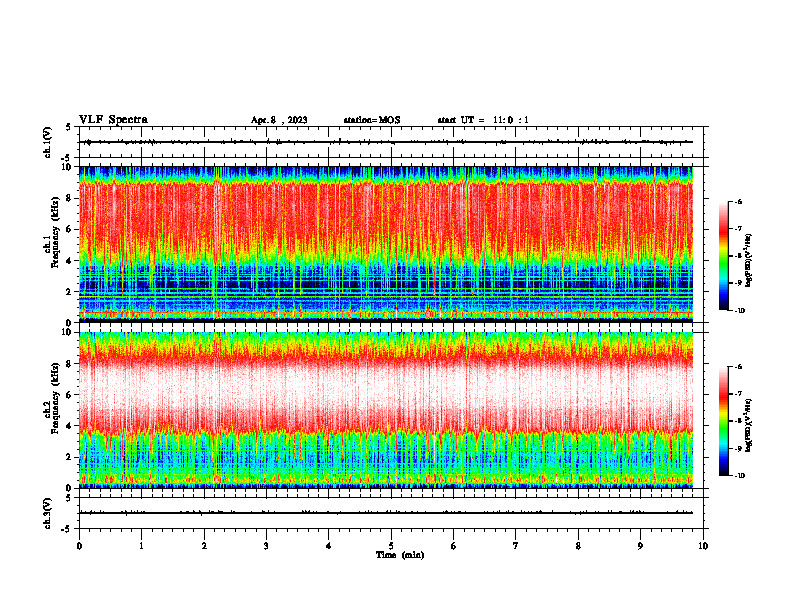
Task: Click the ch.1 spectrogram color bar
Action: (723, 256)
